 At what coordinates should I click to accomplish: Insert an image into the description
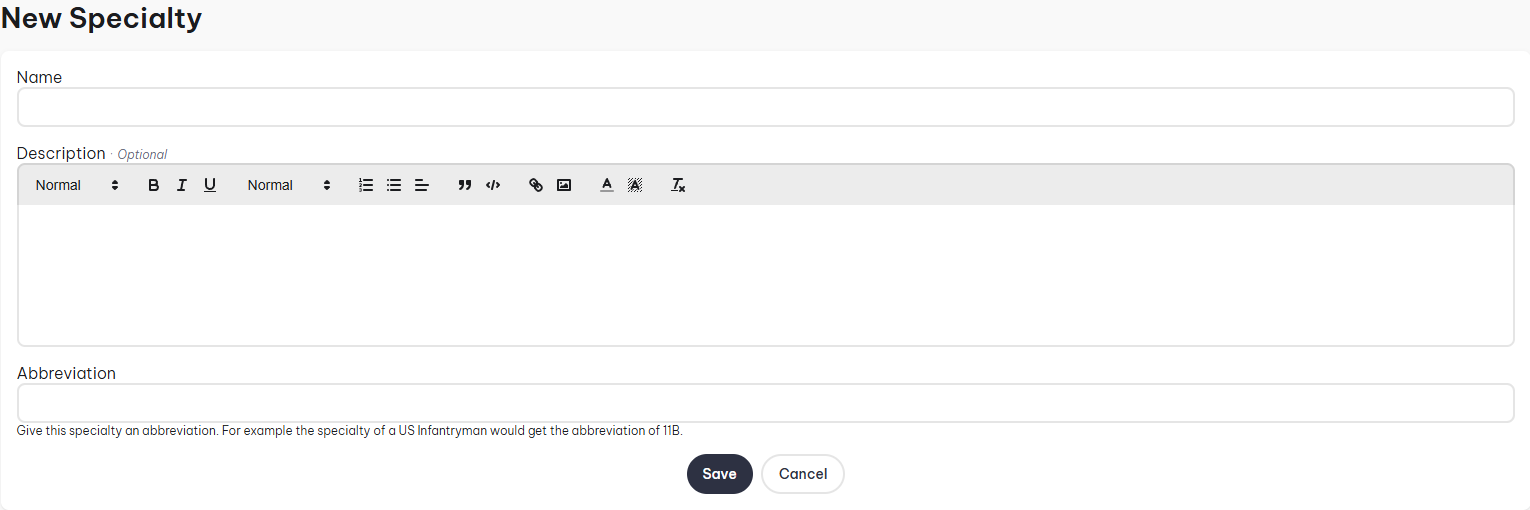(564, 185)
